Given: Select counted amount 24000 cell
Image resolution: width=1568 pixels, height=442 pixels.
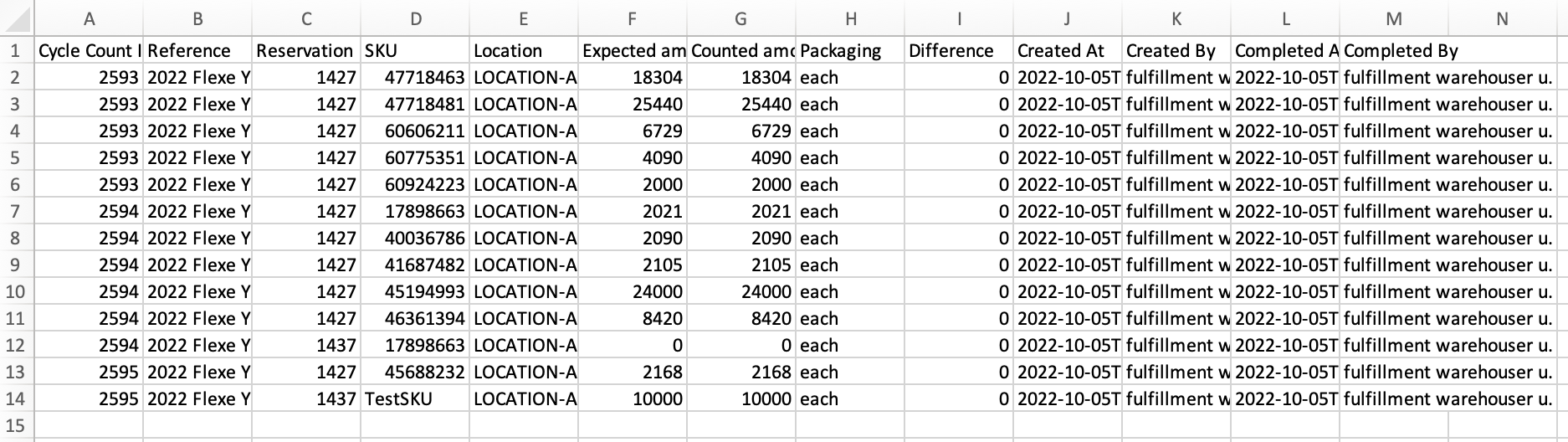Looking at the screenshot, I should point(740,291).
